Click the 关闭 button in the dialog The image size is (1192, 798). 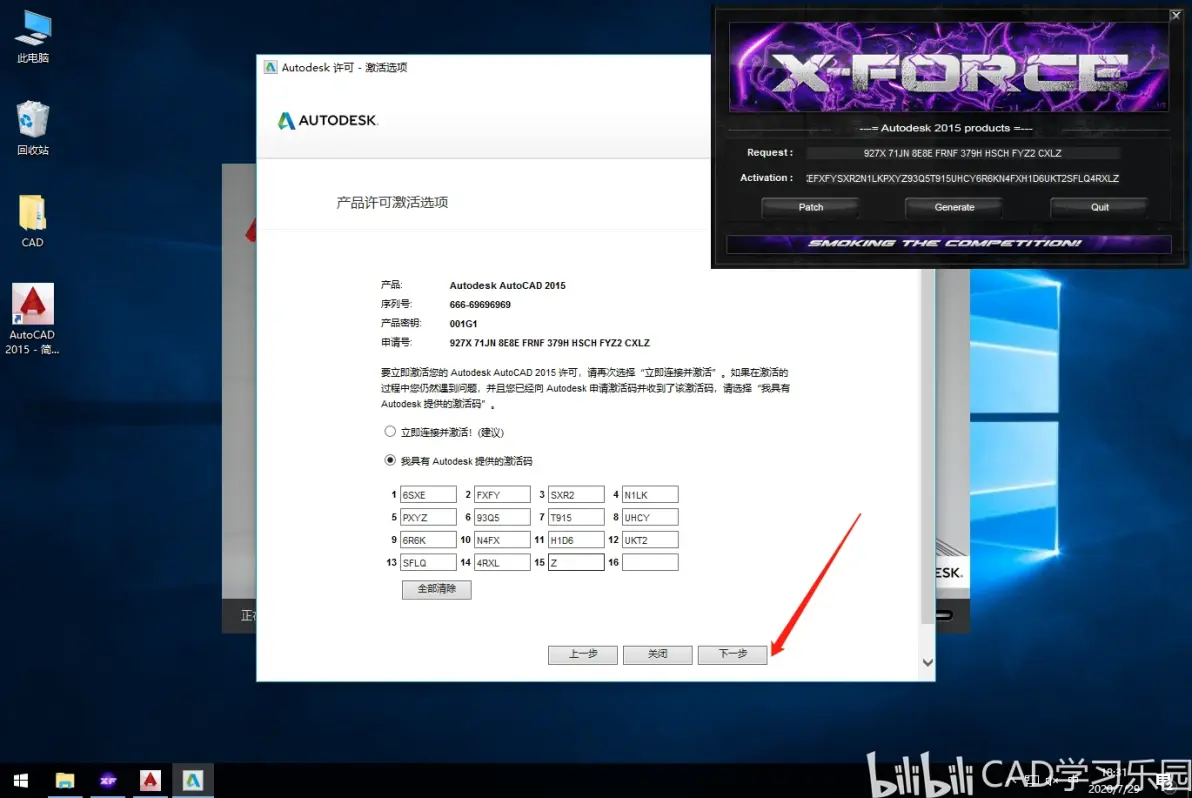tap(658, 654)
